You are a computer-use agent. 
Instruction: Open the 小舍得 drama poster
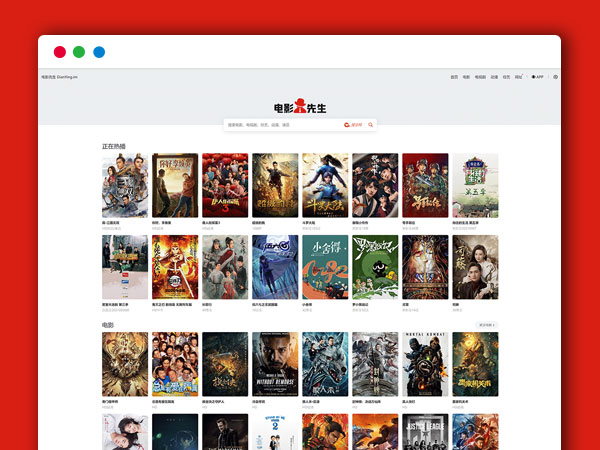click(325, 267)
